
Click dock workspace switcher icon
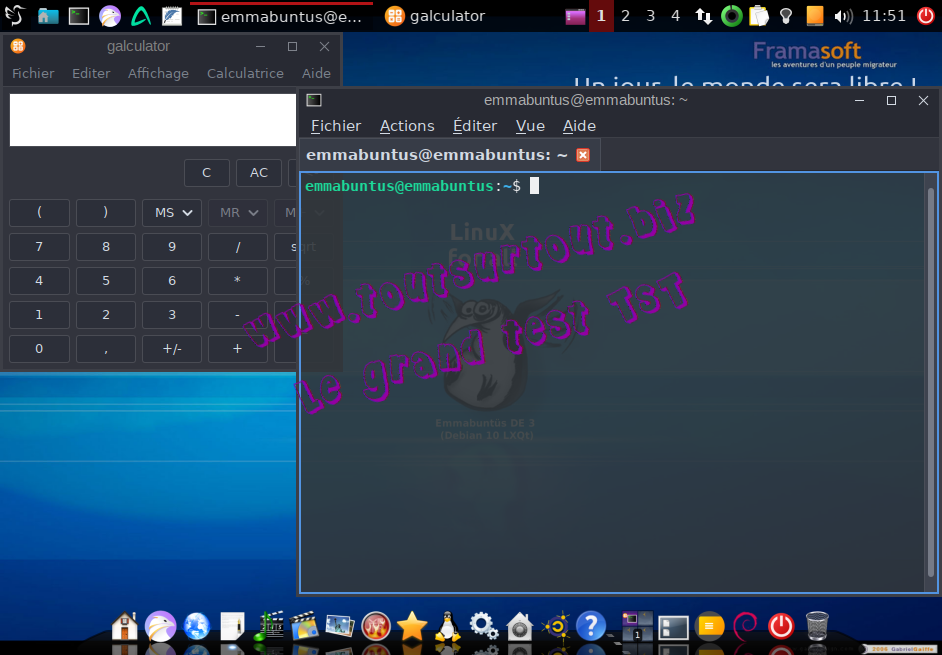point(637,626)
